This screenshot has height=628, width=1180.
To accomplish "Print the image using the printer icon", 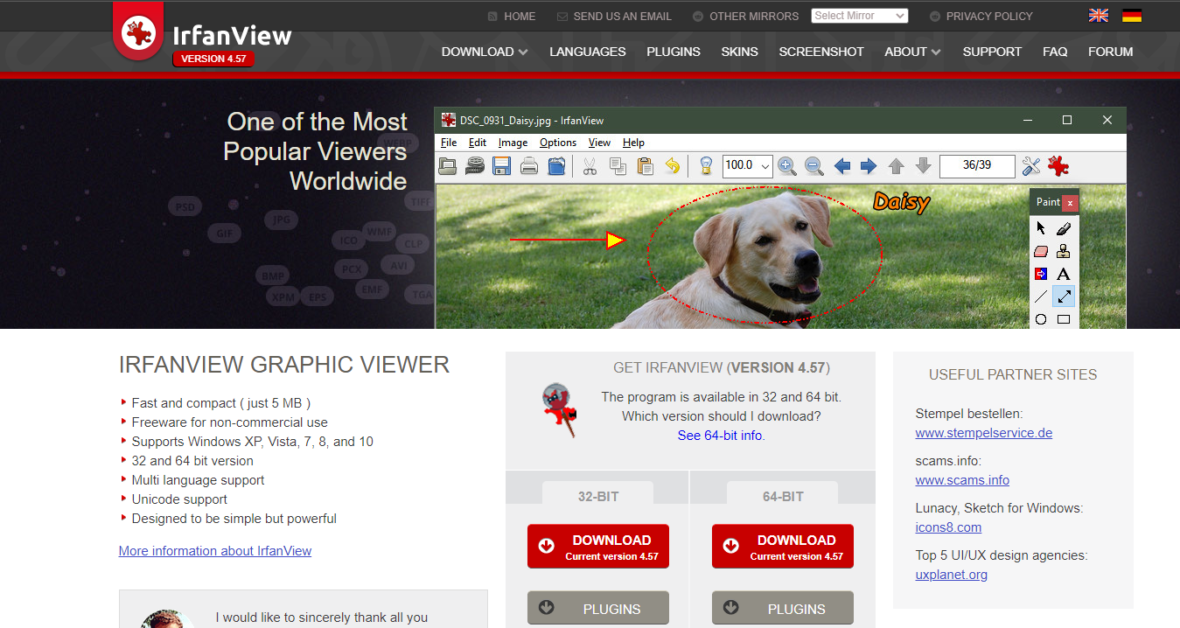I will pos(528,166).
